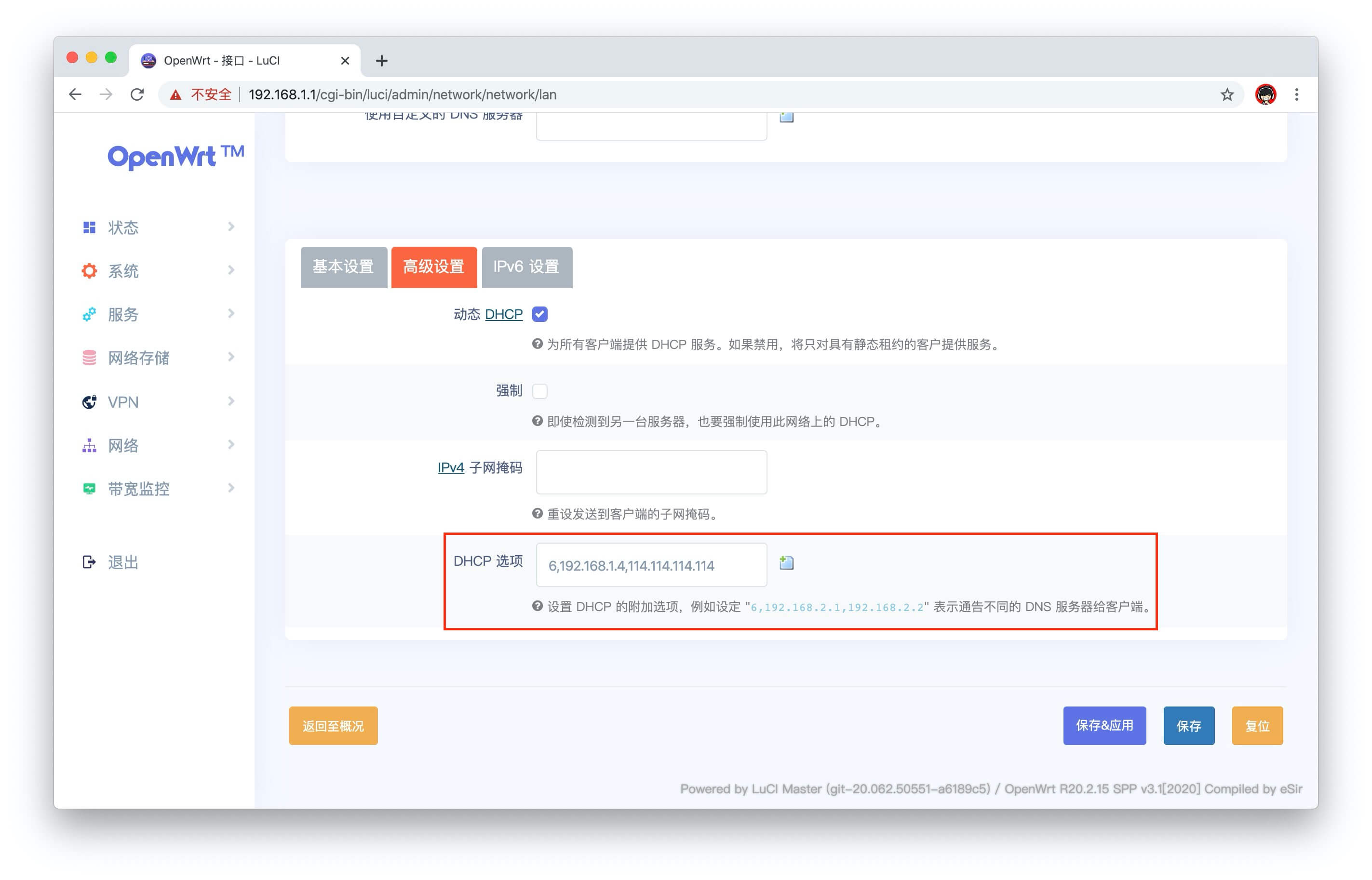Click the add icon beside custom DNS field

pos(786,117)
